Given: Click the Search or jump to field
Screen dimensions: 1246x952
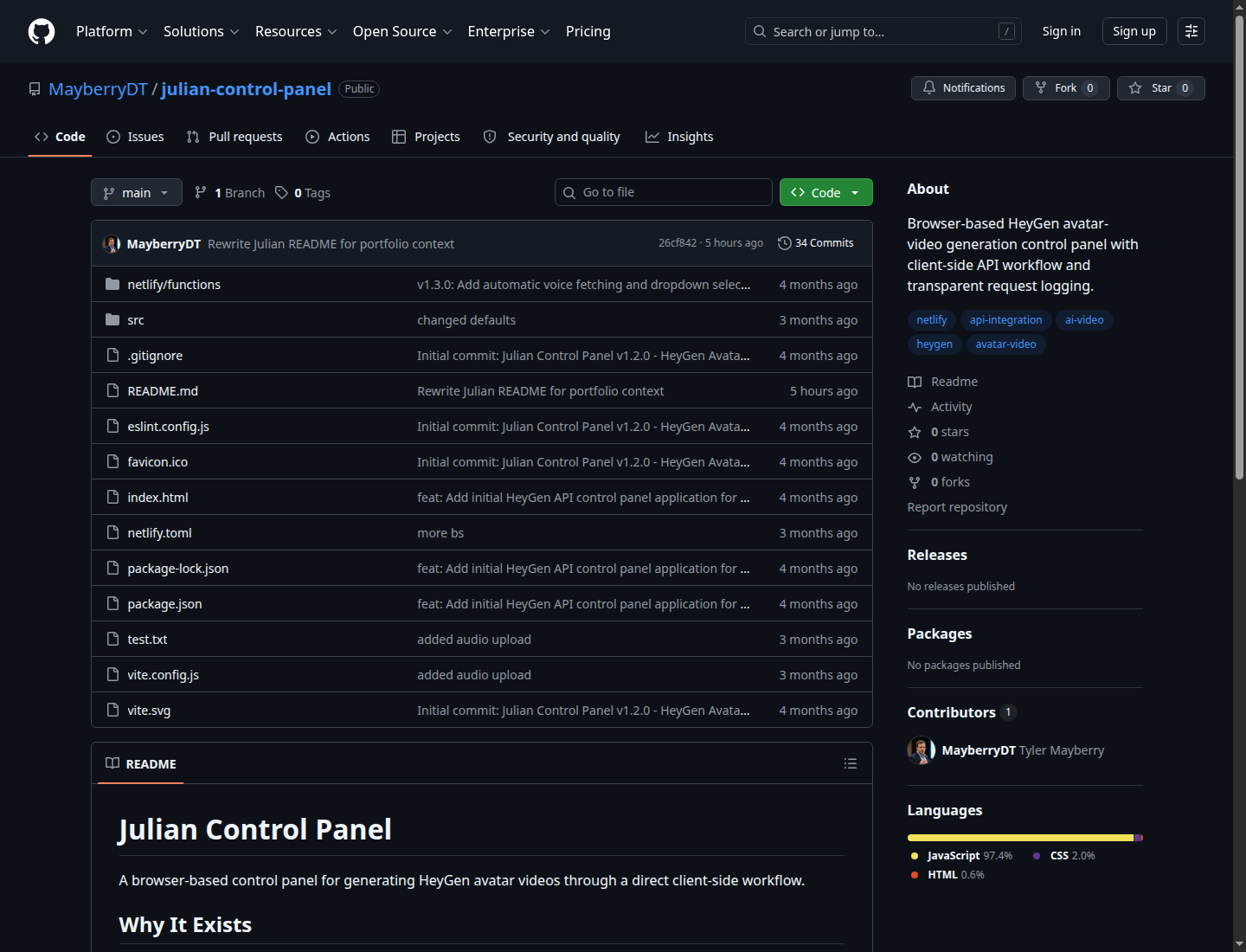Looking at the screenshot, I should point(883,31).
